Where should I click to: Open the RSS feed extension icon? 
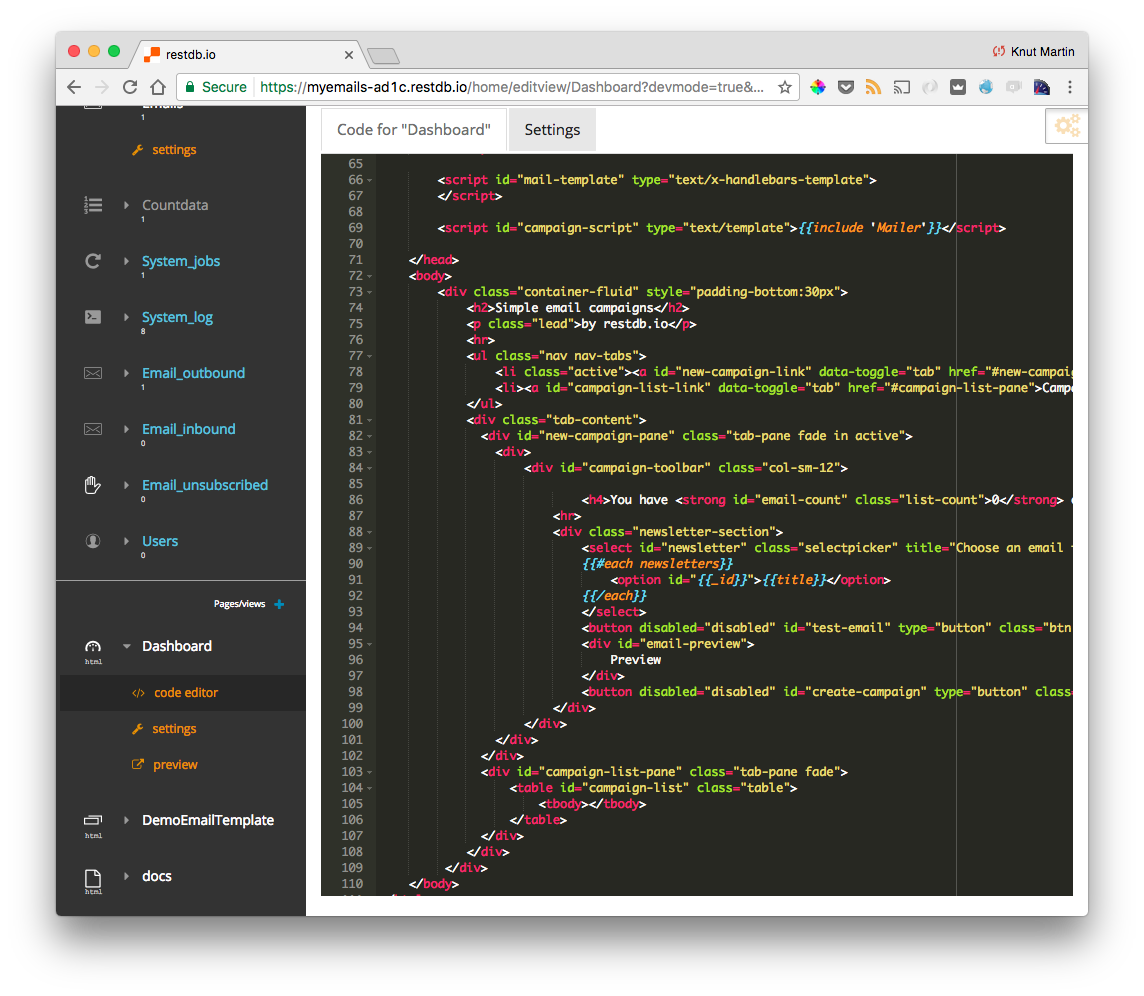click(x=873, y=87)
